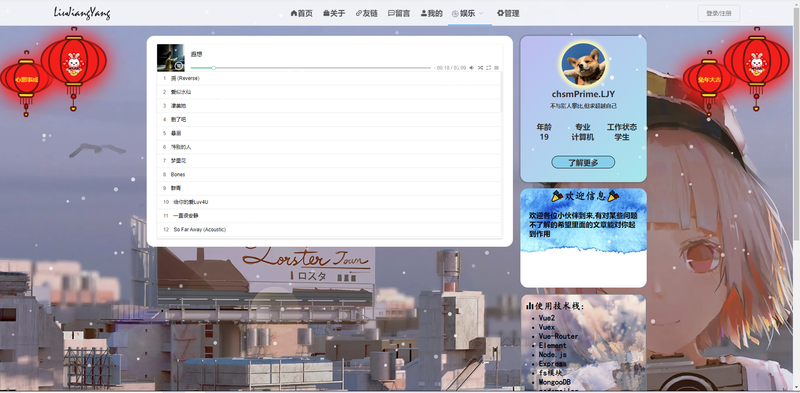
Task: Seek on the green music progress bar
Action: click(311, 68)
